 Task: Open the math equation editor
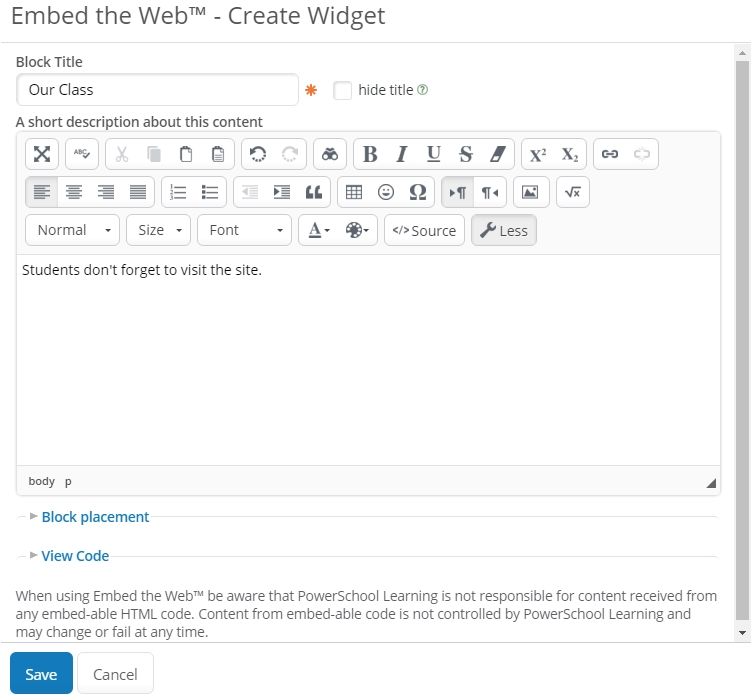(x=572, y=192)
